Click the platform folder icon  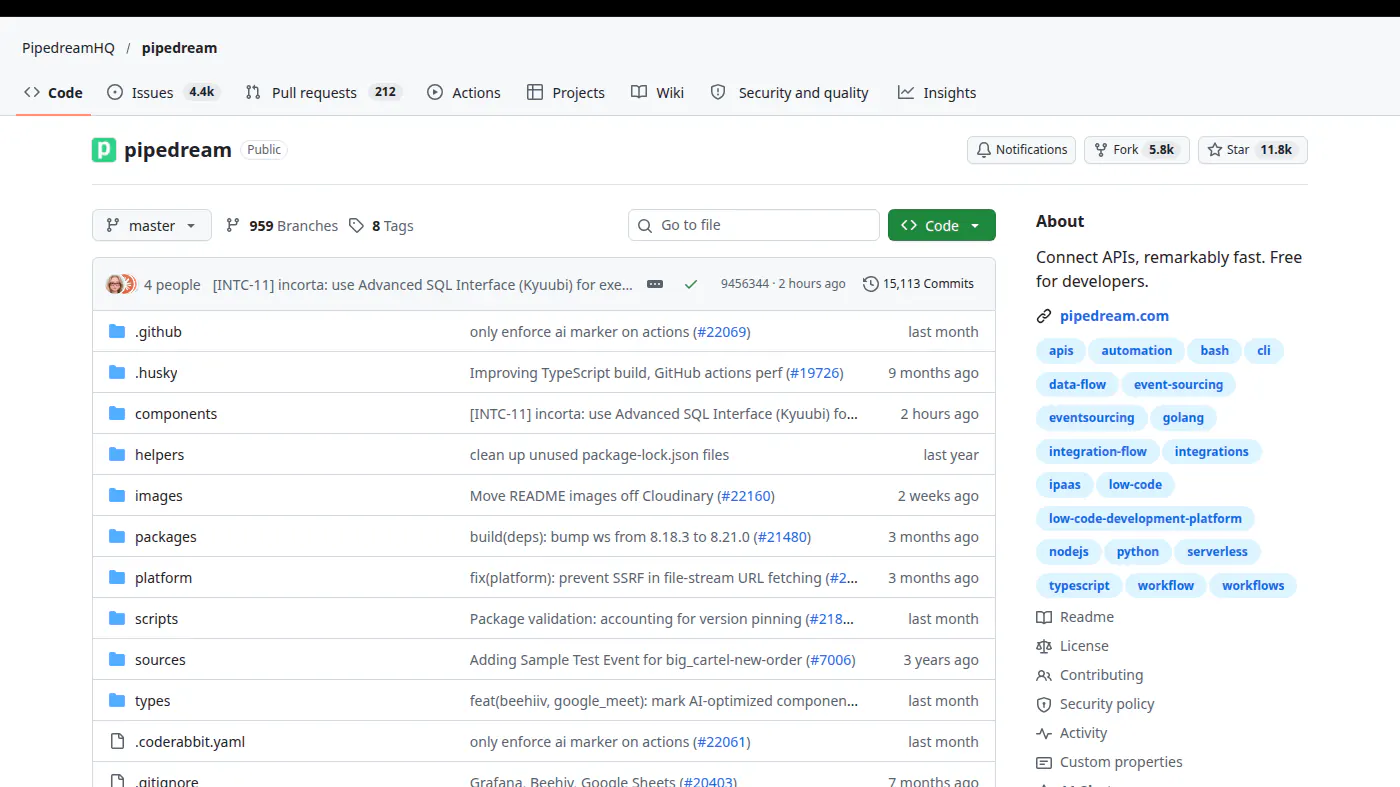(x=117, y=578)
